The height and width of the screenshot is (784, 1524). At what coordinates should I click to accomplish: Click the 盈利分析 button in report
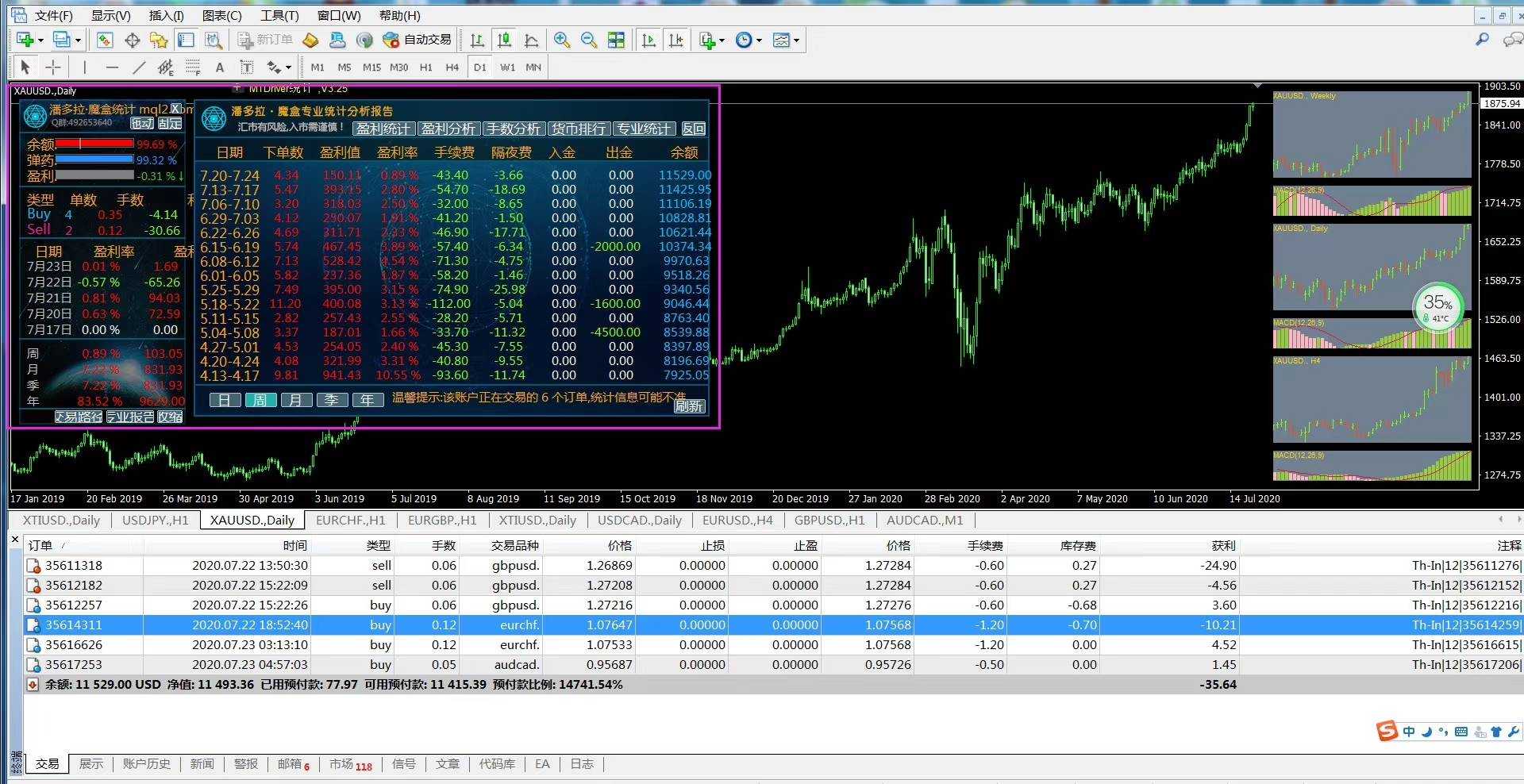(448, 129)
